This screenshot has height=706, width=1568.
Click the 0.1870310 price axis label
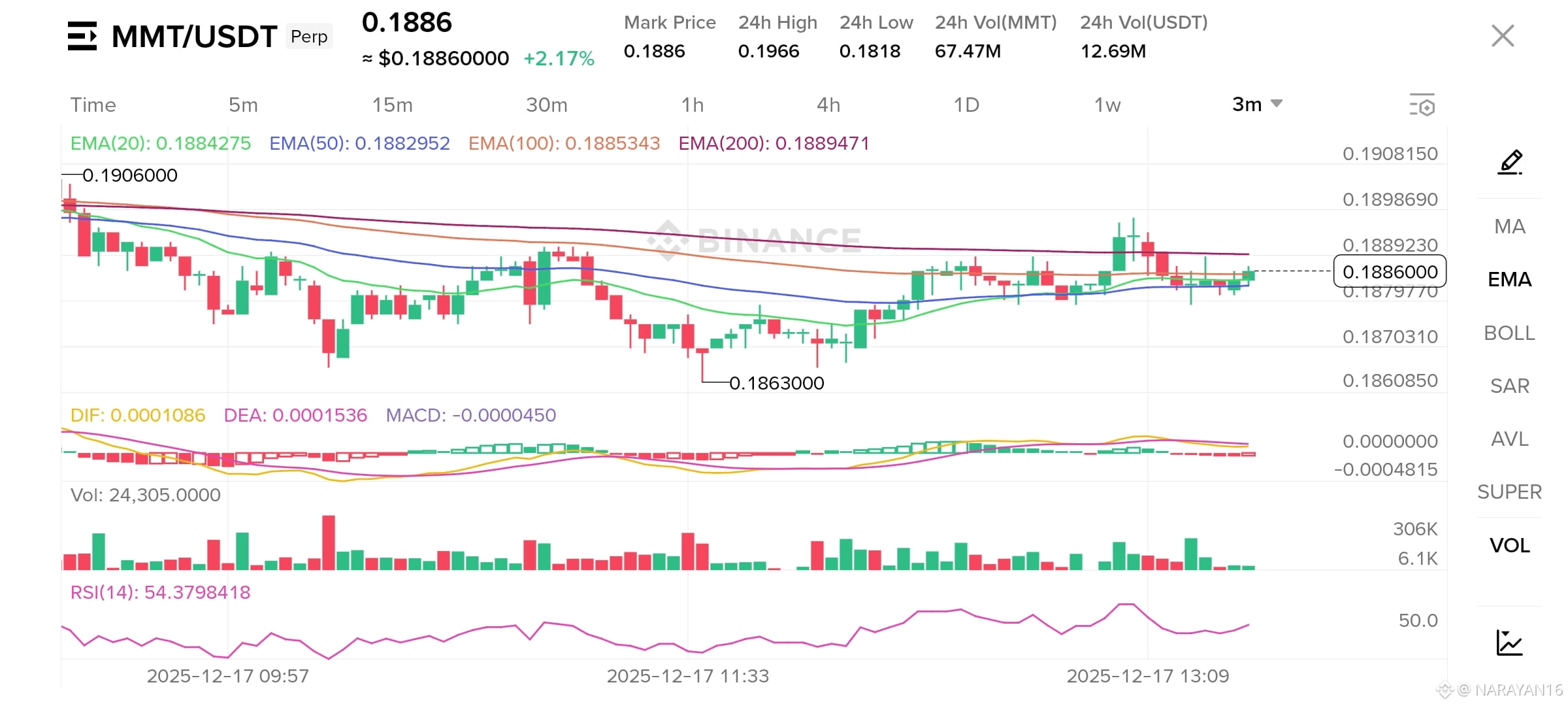coord(1390,337)
